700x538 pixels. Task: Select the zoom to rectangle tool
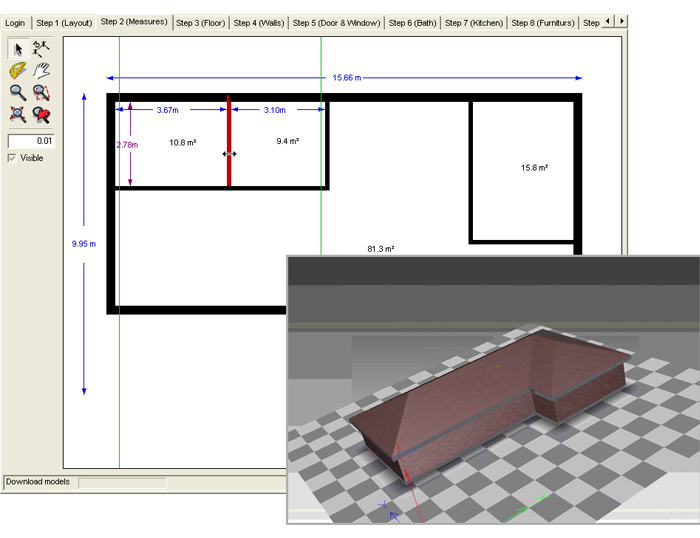point(41,92)
